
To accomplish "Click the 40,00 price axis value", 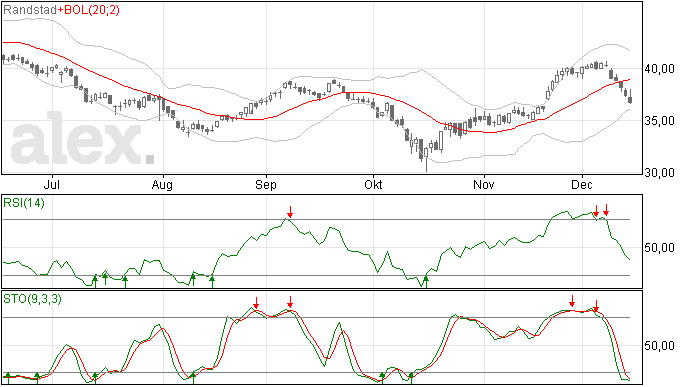I will pyautogui.click(x=659, y=69).
